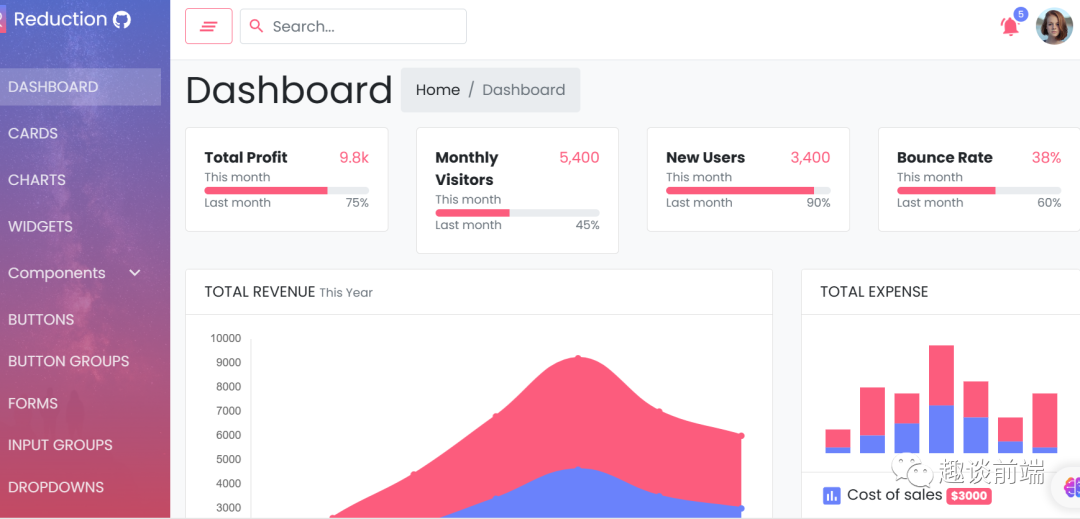Click the 10000 axis label on revenue chart
Viewport: 1080px width, 519px height.
[226, 338]
